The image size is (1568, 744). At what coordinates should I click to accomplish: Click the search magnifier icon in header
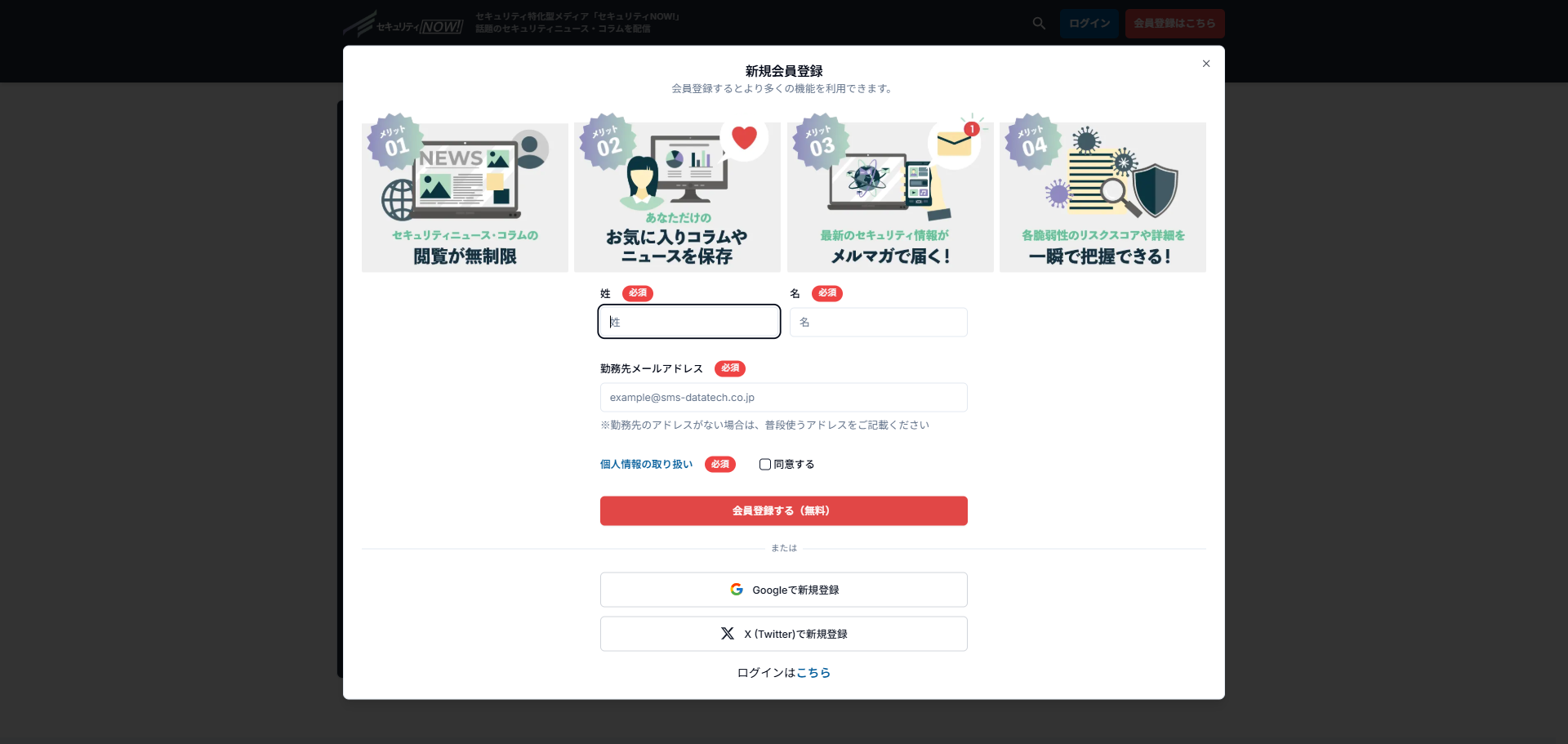[x=1039, y=24]
